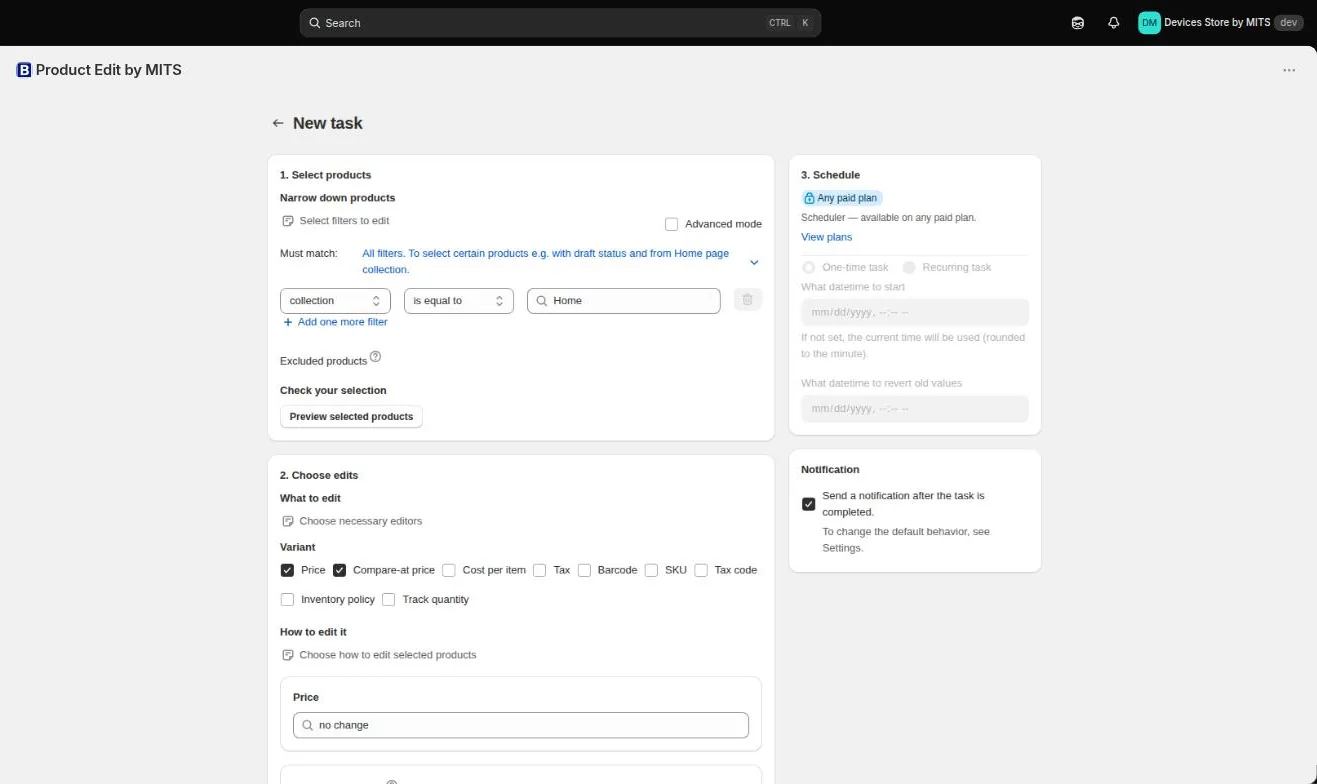This screenshot has height=784, width=1317.
Task: Open the is equal to operator dropdown
Action: click(x=459, y=300)
